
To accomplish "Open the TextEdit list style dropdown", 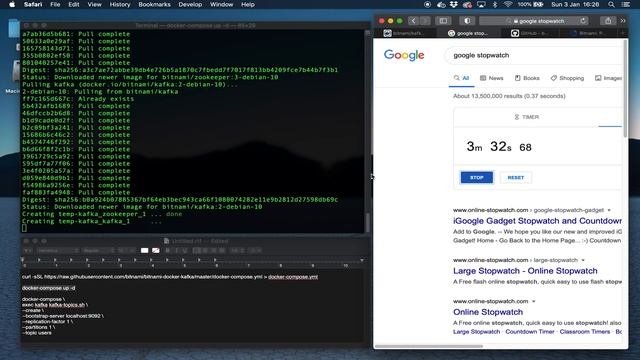I will coord(254,250).
